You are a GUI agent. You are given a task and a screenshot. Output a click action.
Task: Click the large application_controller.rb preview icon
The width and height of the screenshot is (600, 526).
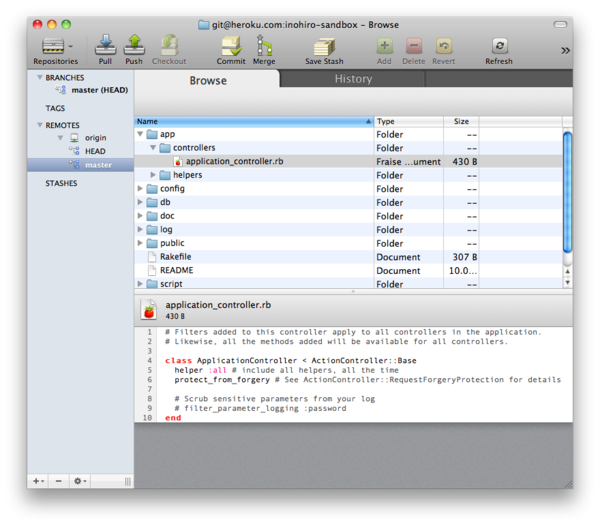pyautogui.click(x=149, y=309)
